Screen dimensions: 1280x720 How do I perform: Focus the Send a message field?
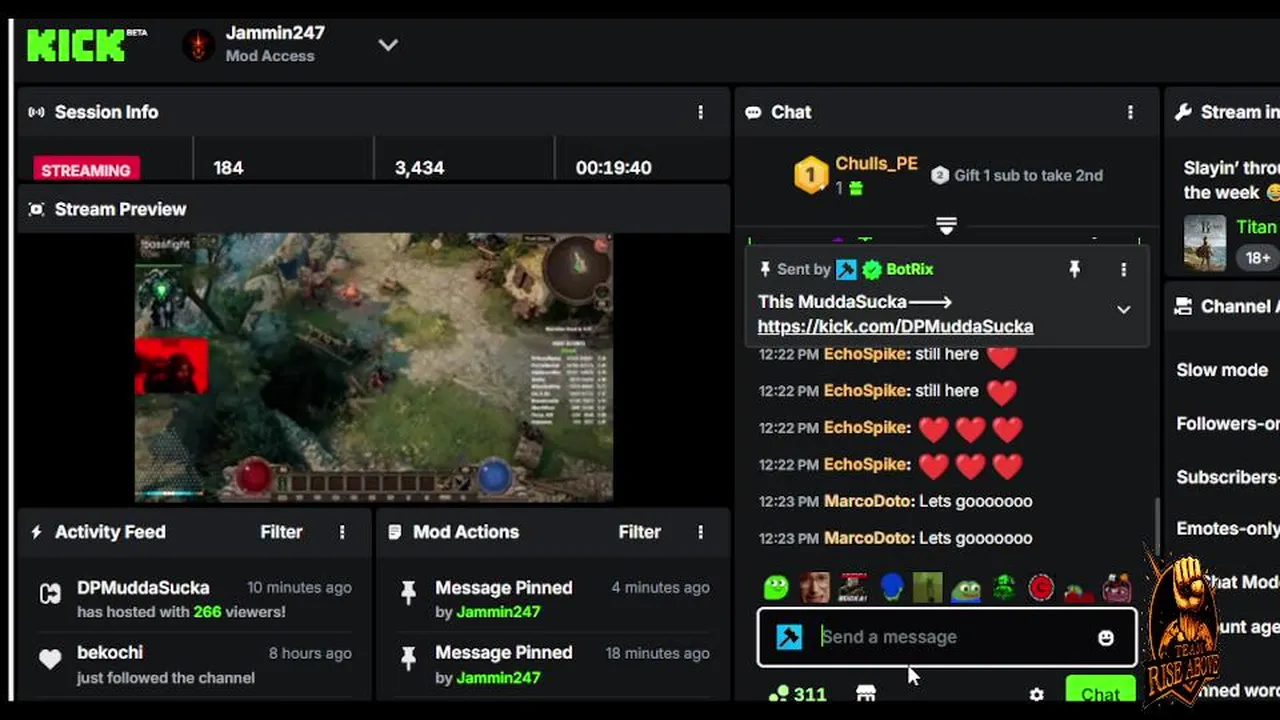pos(947,637)
